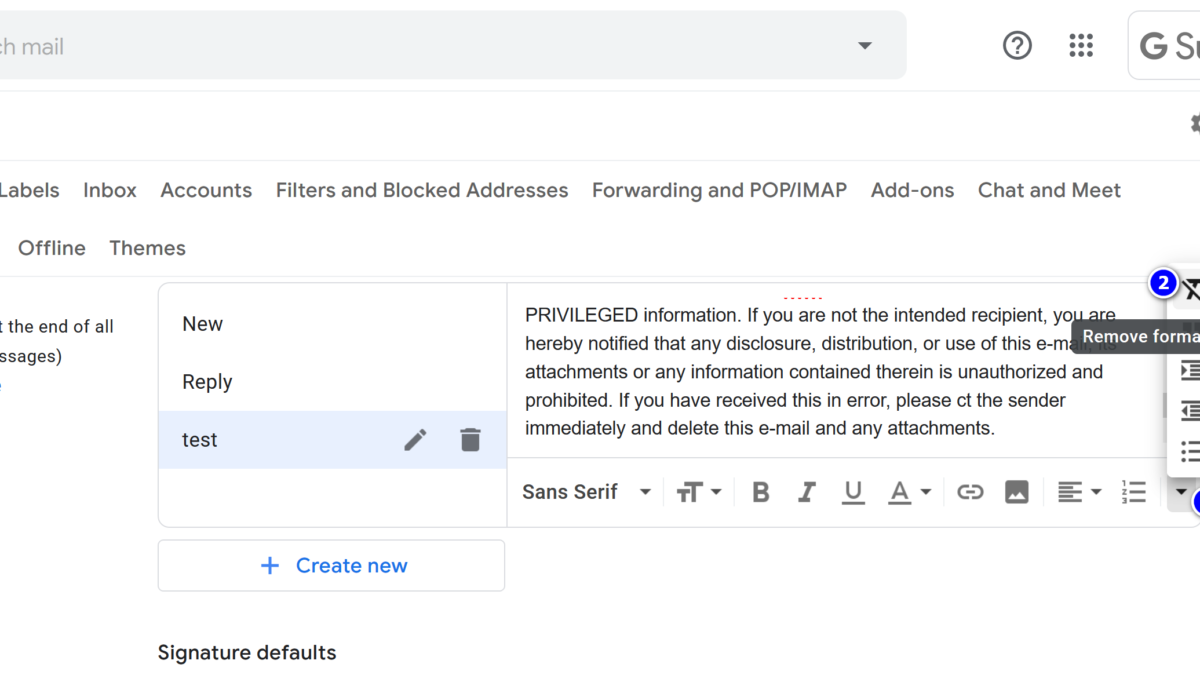Apply italic formatting
Image resolution: width=1200 pixels, height=675 pixels.
pyautogui.click(x=807, y=491)
